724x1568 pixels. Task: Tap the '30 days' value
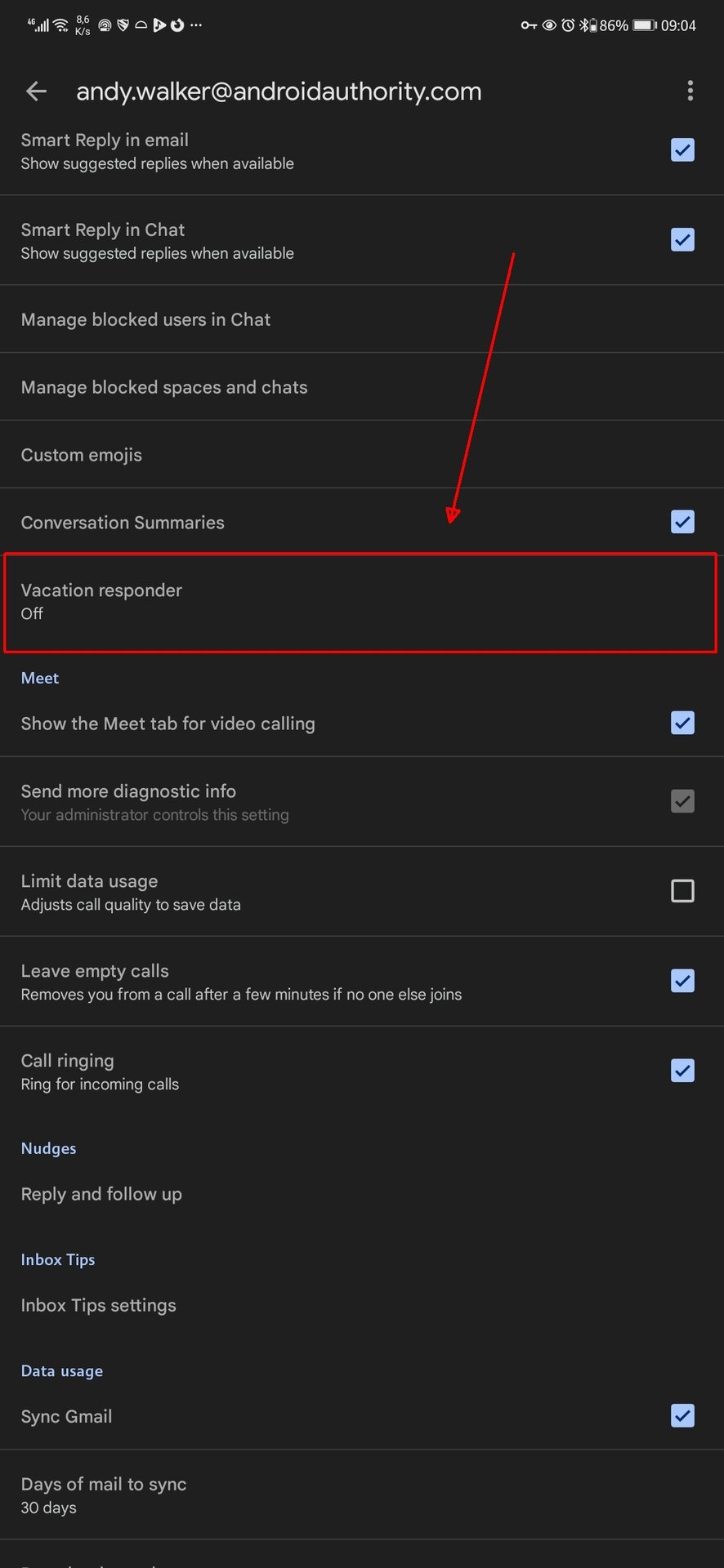(x=48, y=1508)
